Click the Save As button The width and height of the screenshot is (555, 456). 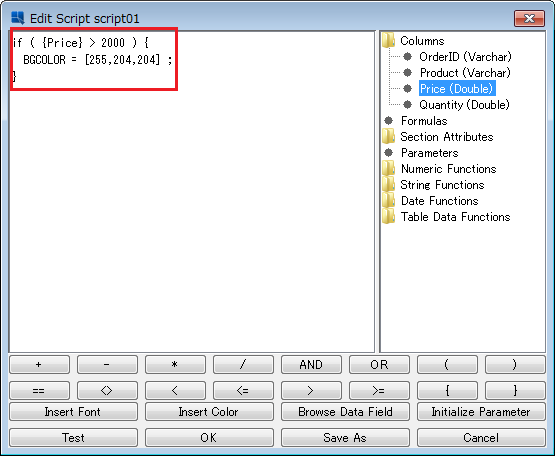click(345, 438)
